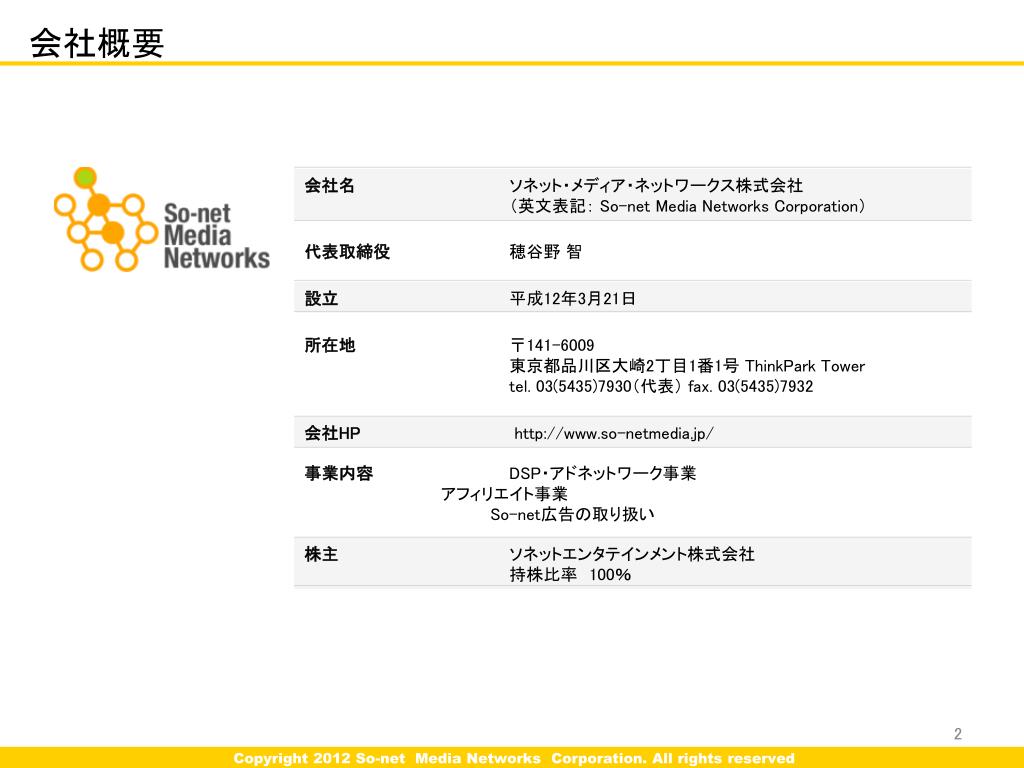
Task: Click the 所在地 label
Action: coord(330,345)
